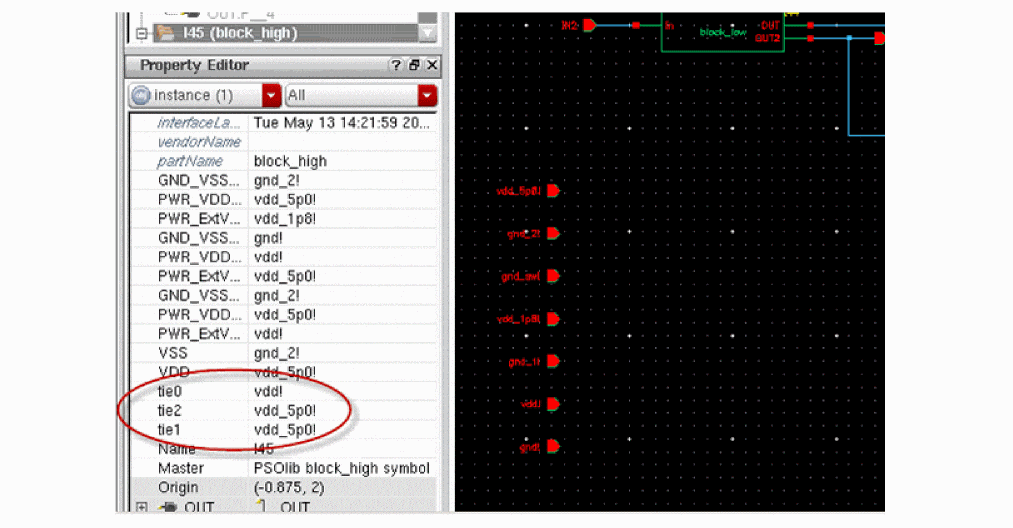Select the Origin property row
This screenshot has width=1013, height=528.
tap(284, 487)
